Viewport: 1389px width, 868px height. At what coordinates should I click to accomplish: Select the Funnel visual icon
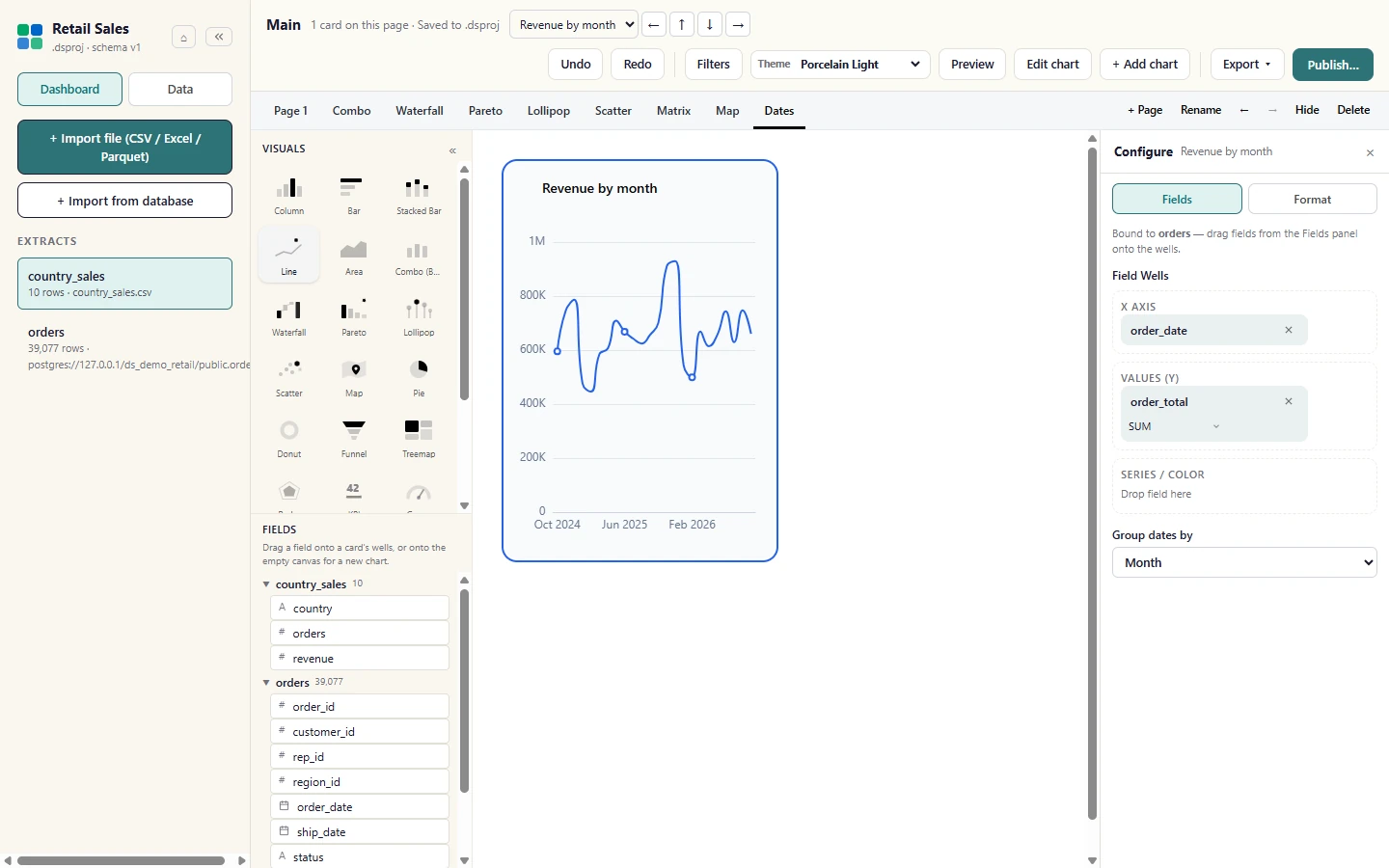point(354,439)
